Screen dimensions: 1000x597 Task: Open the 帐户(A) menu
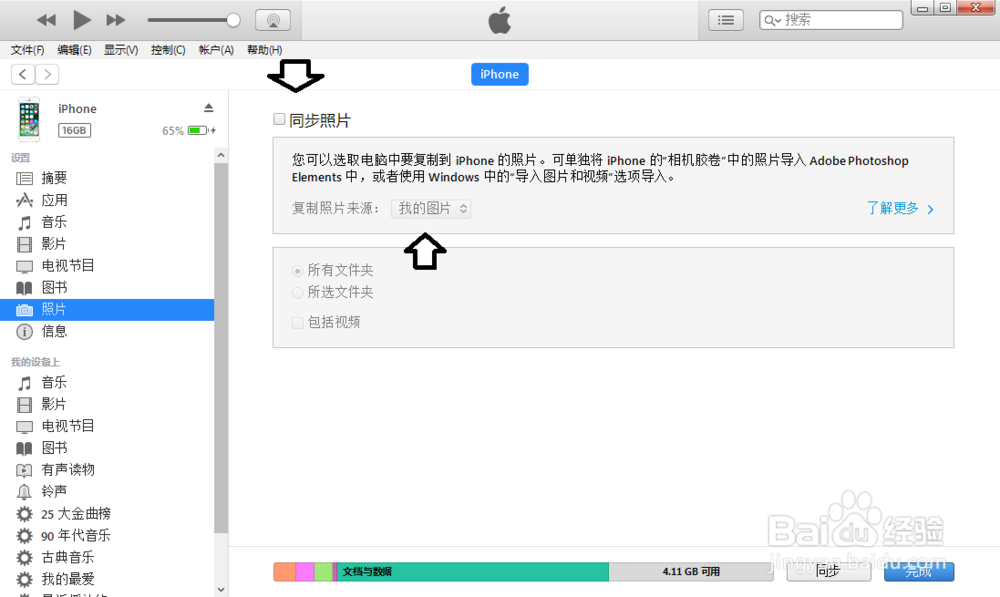216,50
